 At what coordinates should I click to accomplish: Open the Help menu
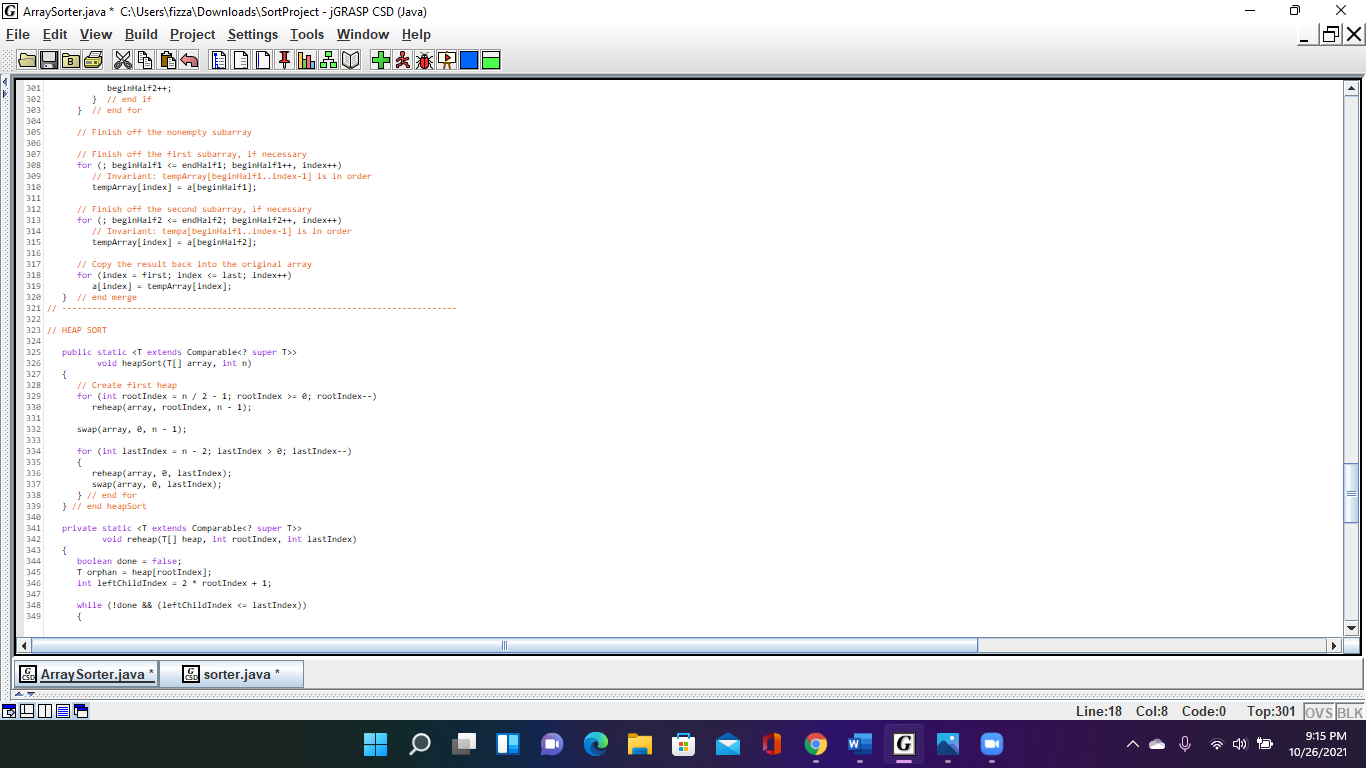click(416, 34)
